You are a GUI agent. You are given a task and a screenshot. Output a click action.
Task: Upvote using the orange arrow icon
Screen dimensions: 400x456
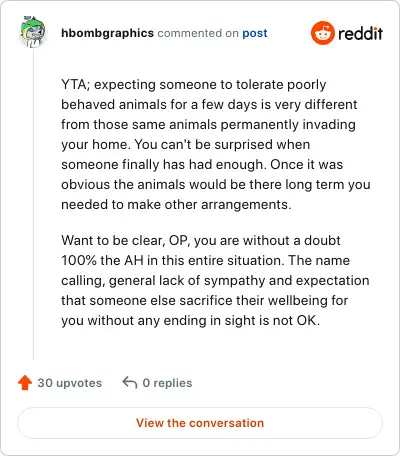[x=25, y=383]
